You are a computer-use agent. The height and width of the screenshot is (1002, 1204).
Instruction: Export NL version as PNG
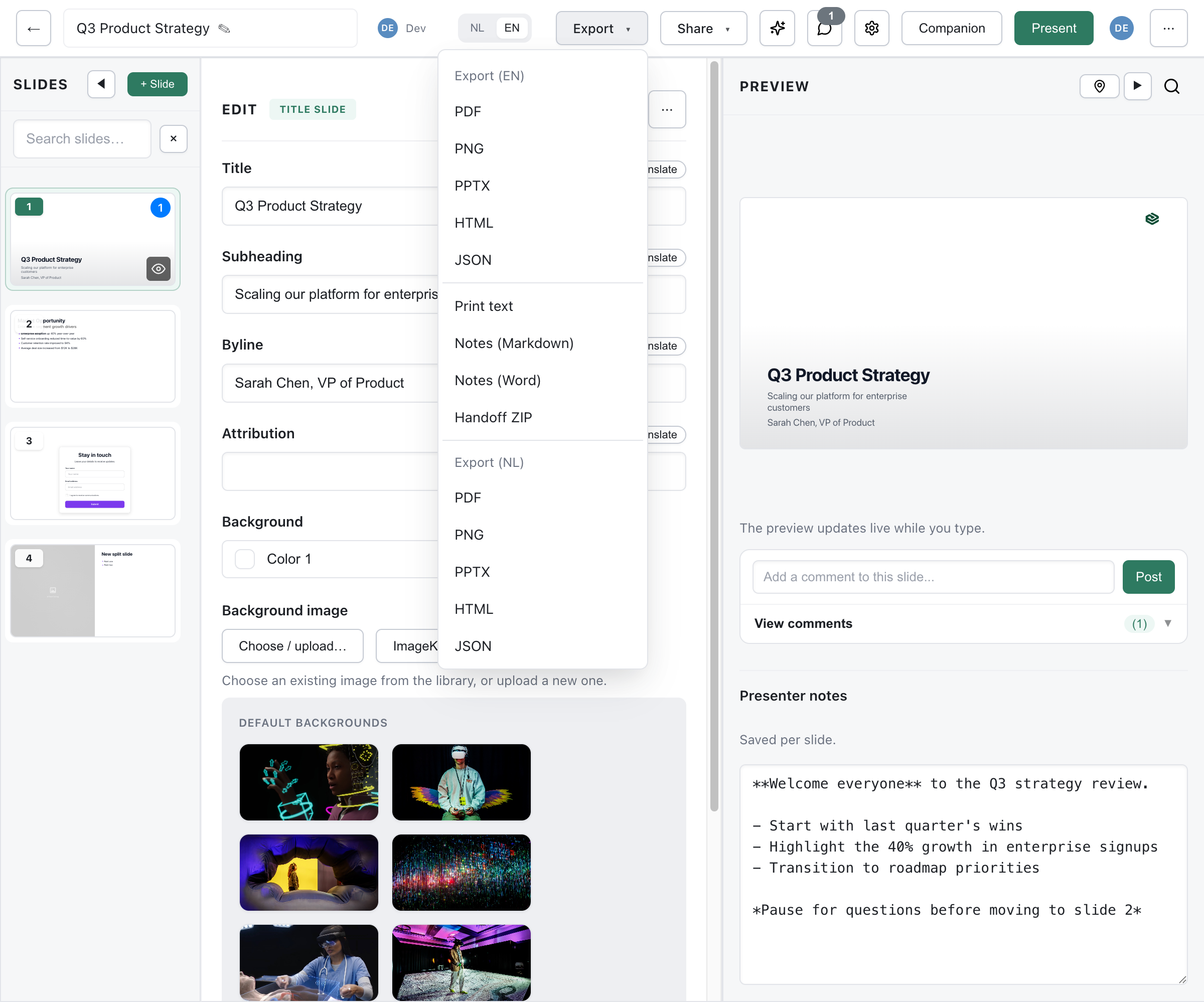(x=542, y=535)
